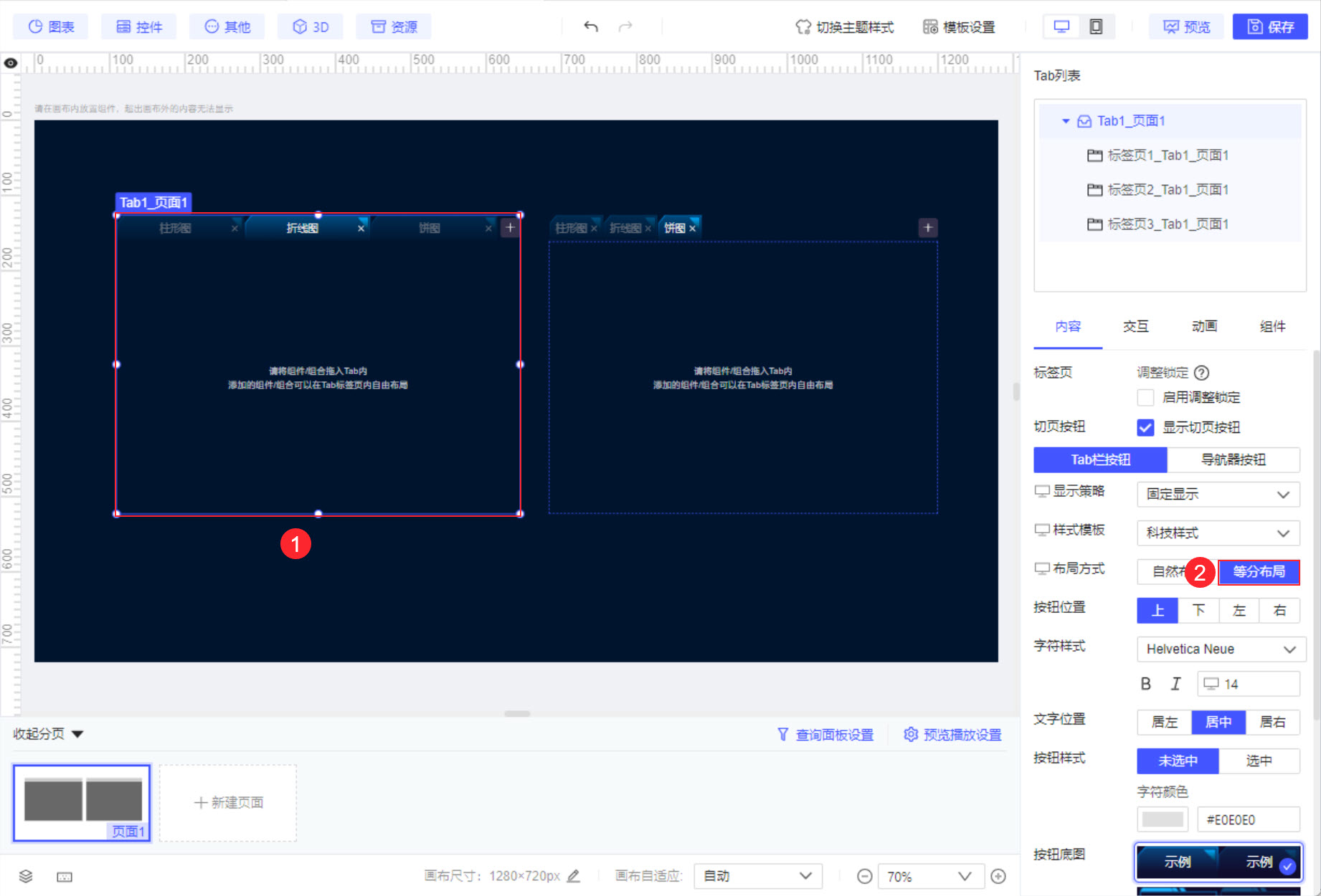Undo the last action
This screenshot has width=1321, height=896.
tap(590, 27)
